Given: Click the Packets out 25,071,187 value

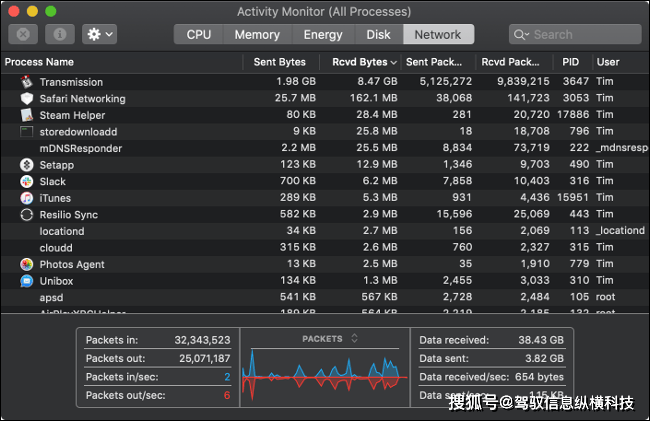Looking at the screenshot, I should (204, 358).
